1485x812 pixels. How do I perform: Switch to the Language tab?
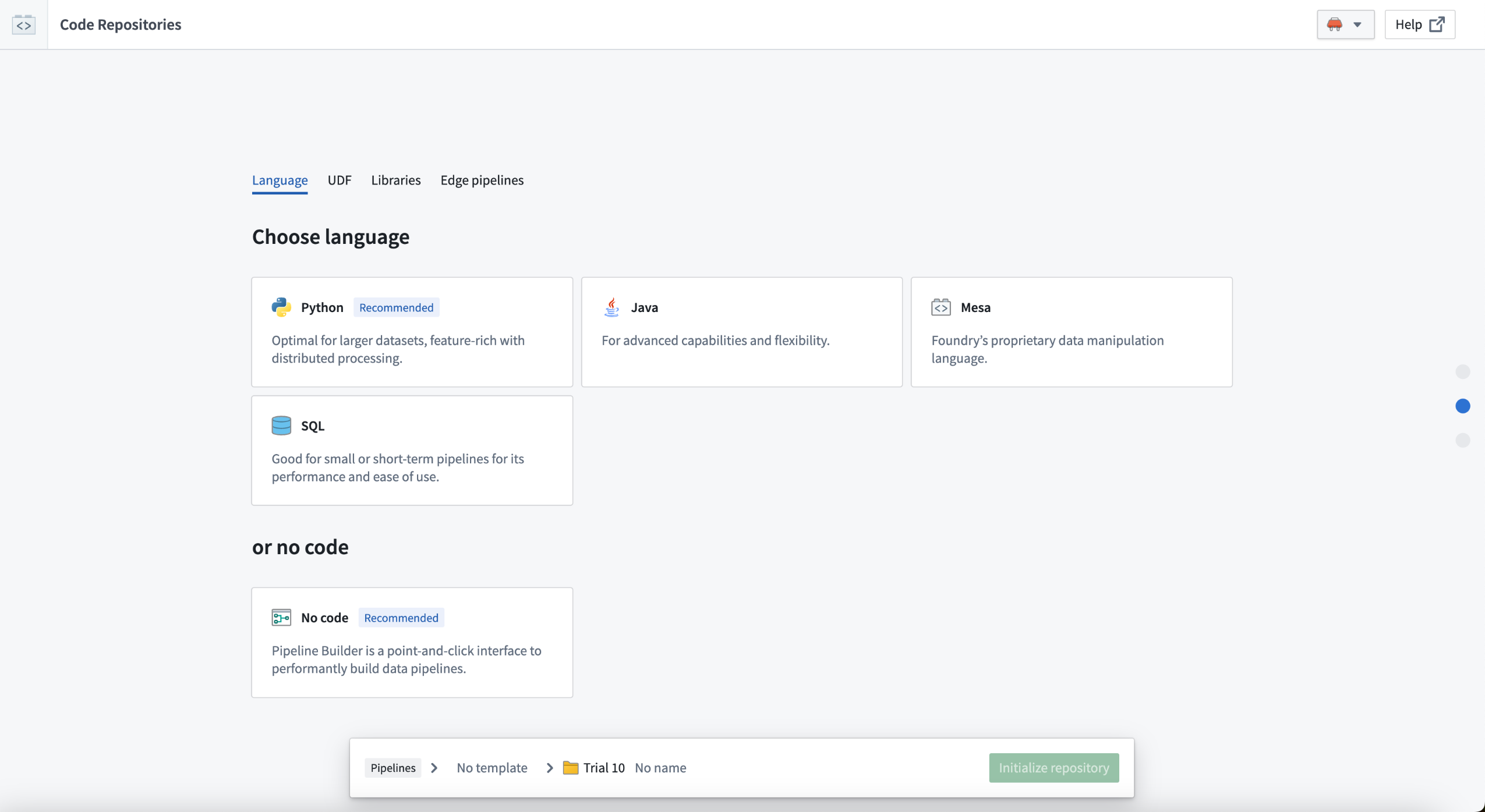280,180
